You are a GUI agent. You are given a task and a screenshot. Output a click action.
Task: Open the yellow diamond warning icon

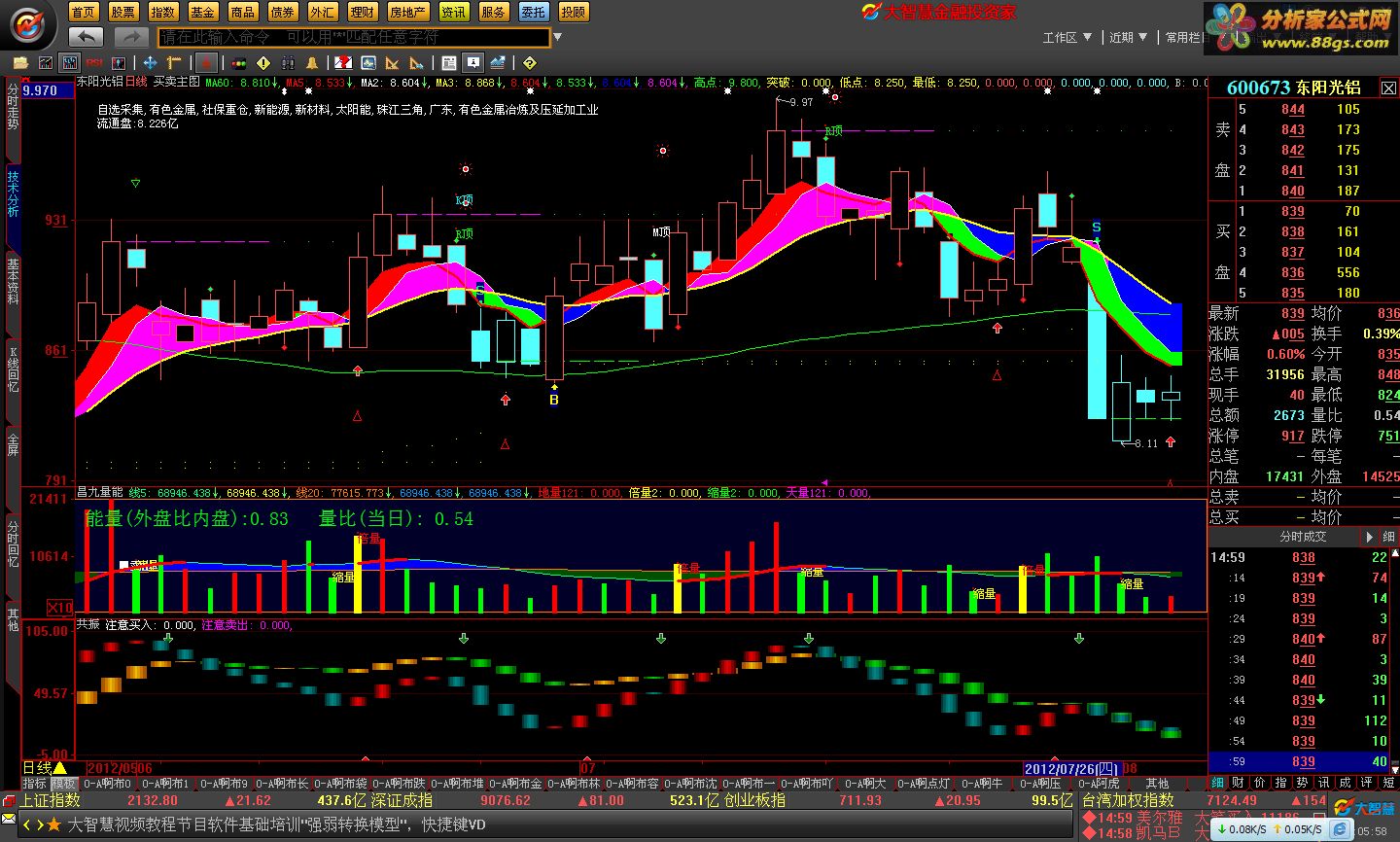(x=263, y=63)
